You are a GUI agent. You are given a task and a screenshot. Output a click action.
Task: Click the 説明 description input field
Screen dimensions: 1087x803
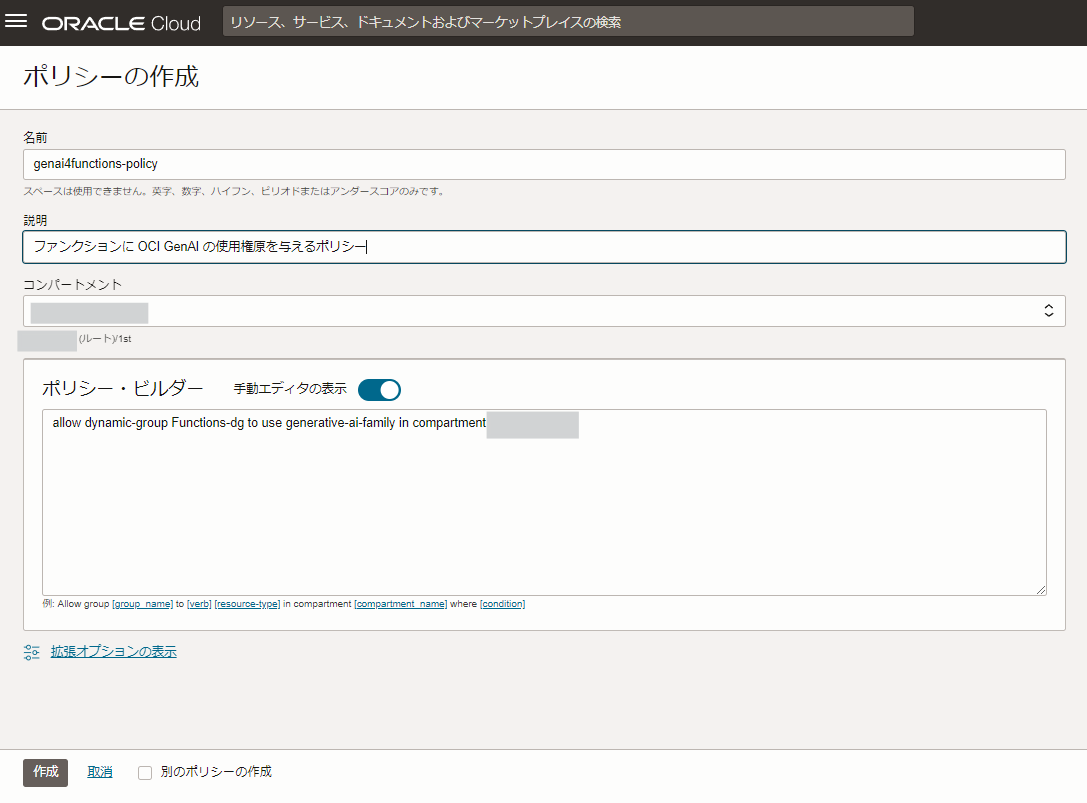[544, 247]
